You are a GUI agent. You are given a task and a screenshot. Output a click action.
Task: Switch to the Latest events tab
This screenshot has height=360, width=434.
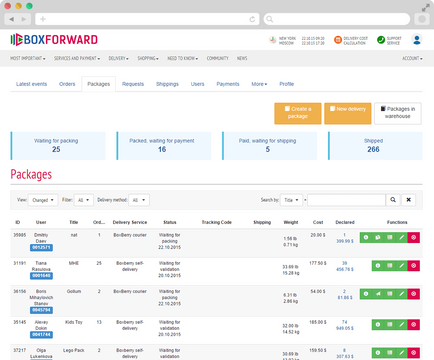point(31,84)
